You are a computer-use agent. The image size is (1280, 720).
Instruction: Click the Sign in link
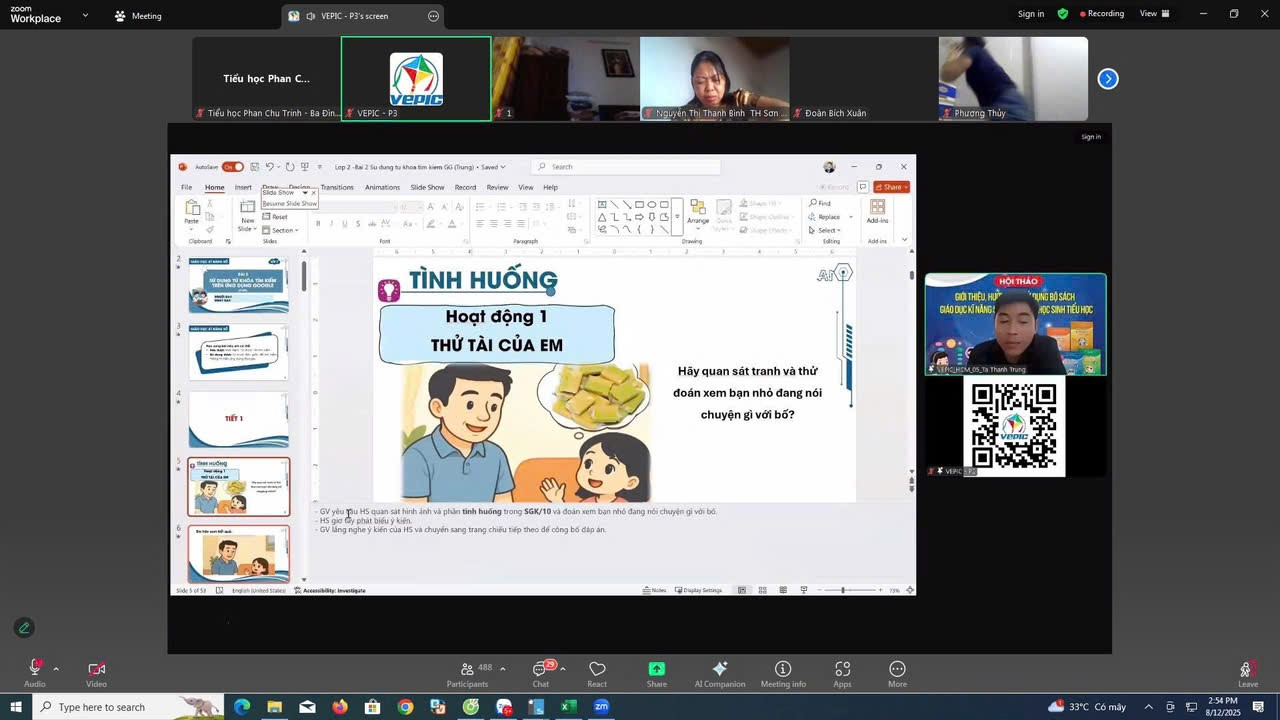click(x=1030, y=14)
